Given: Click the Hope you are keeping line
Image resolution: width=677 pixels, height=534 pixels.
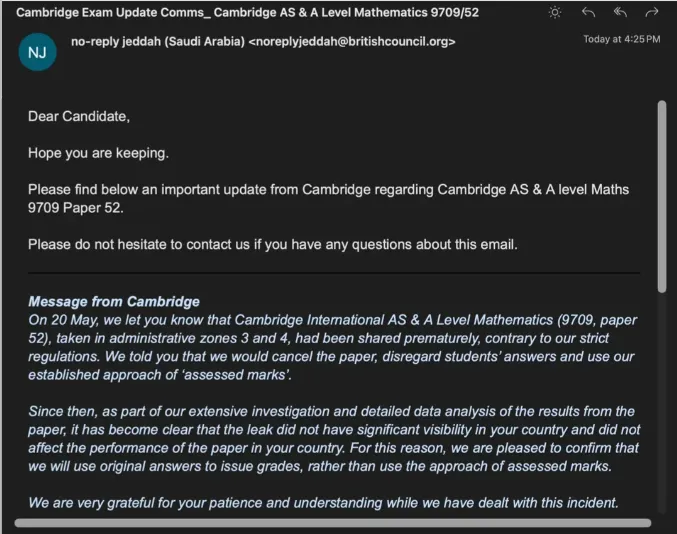Looking at the screenshot, I should (98, 153).
